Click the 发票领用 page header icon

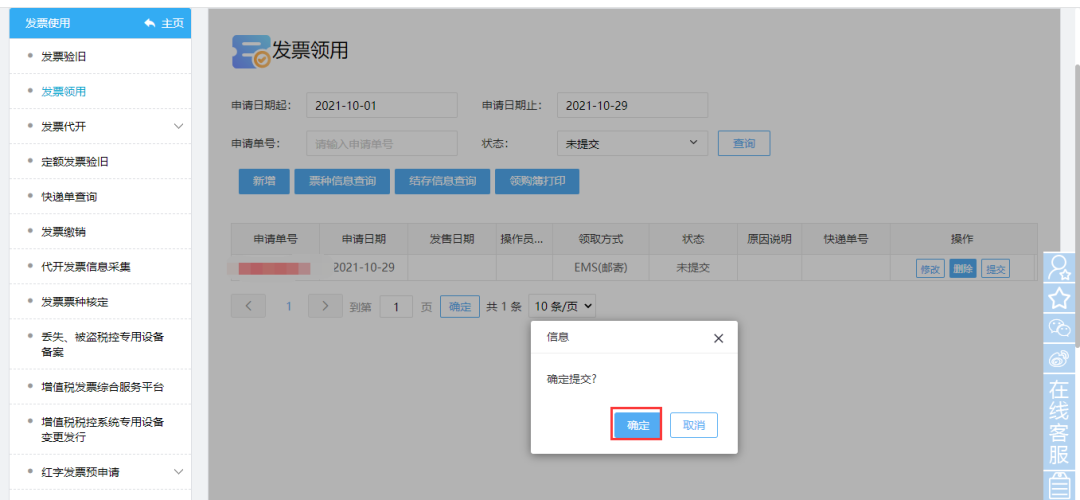pos(251,52)
